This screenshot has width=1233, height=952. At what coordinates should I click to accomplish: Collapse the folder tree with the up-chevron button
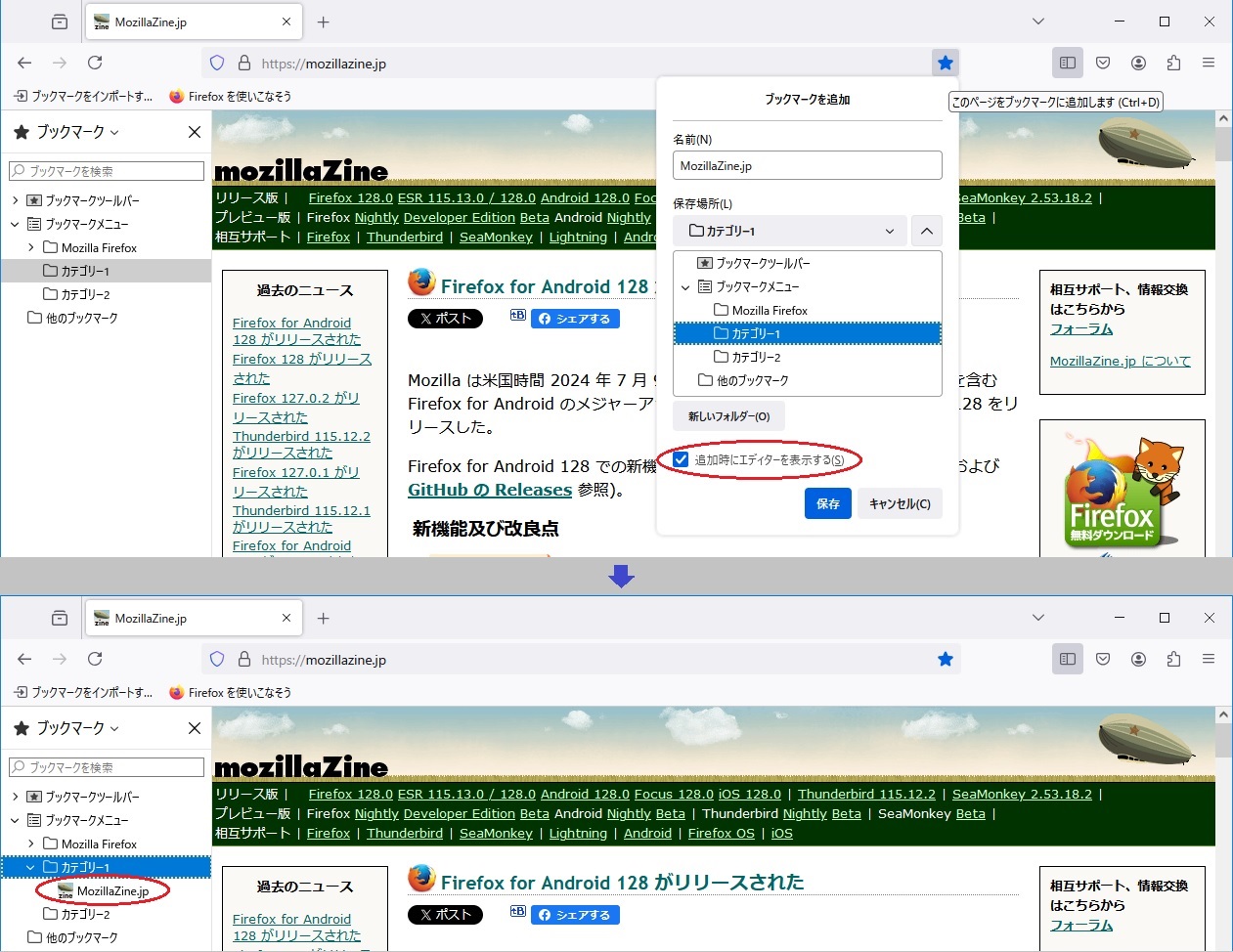click(x=926, y=232)
